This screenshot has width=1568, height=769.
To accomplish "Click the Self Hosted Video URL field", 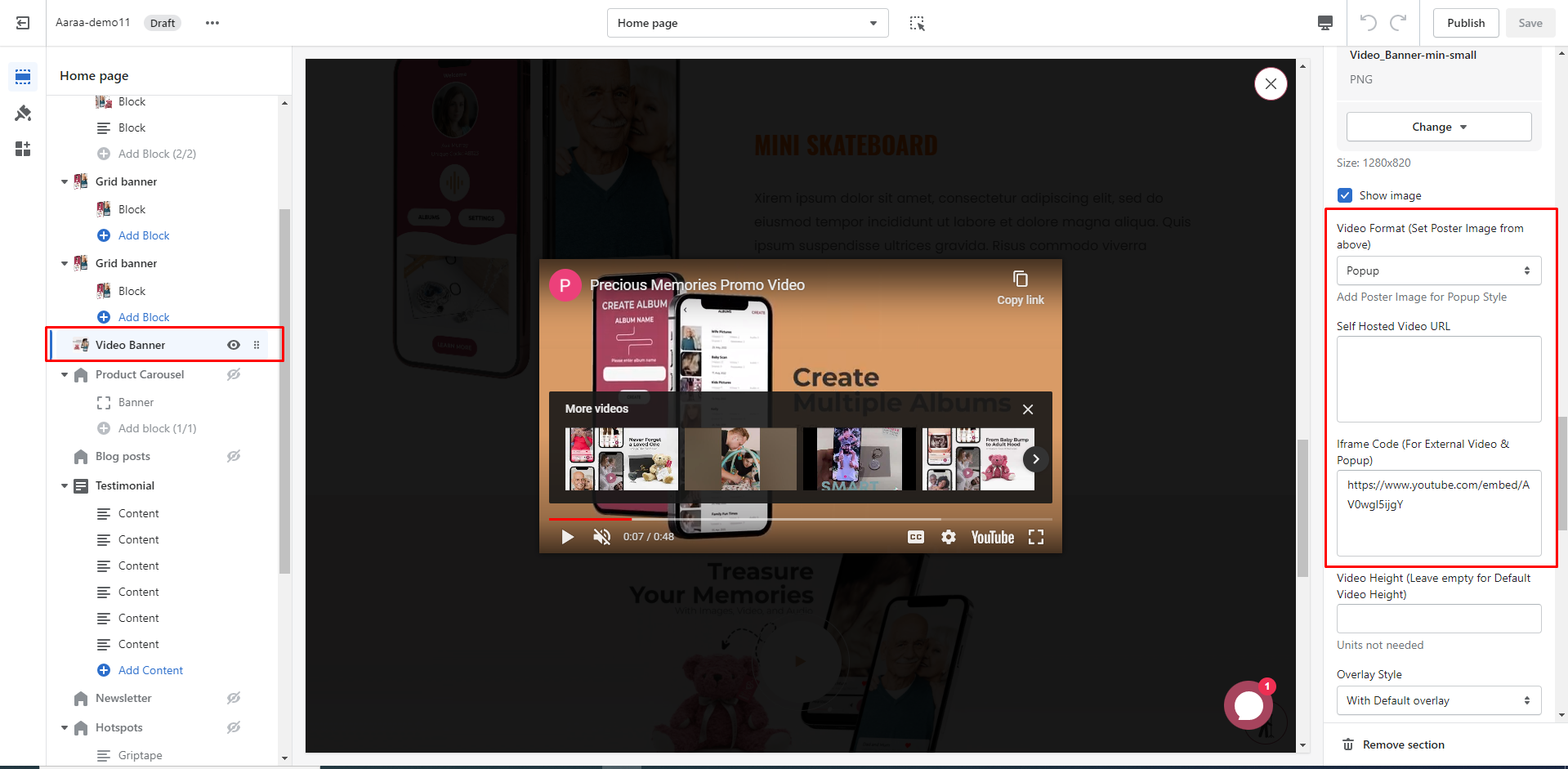I will pos(1439,379).
